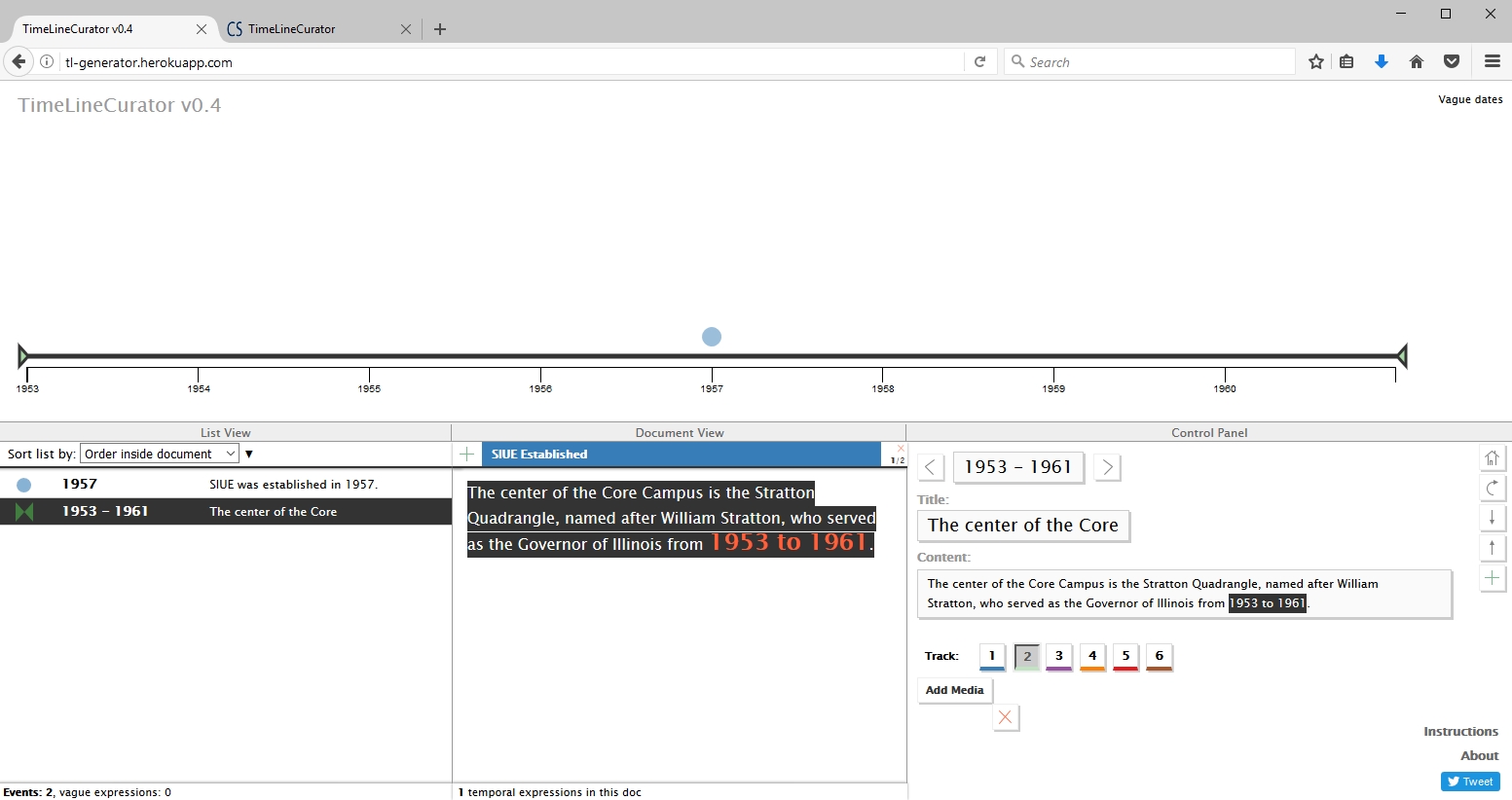Go to next event with right chevron
The image size is (1512, 800).
(1107, 467)
